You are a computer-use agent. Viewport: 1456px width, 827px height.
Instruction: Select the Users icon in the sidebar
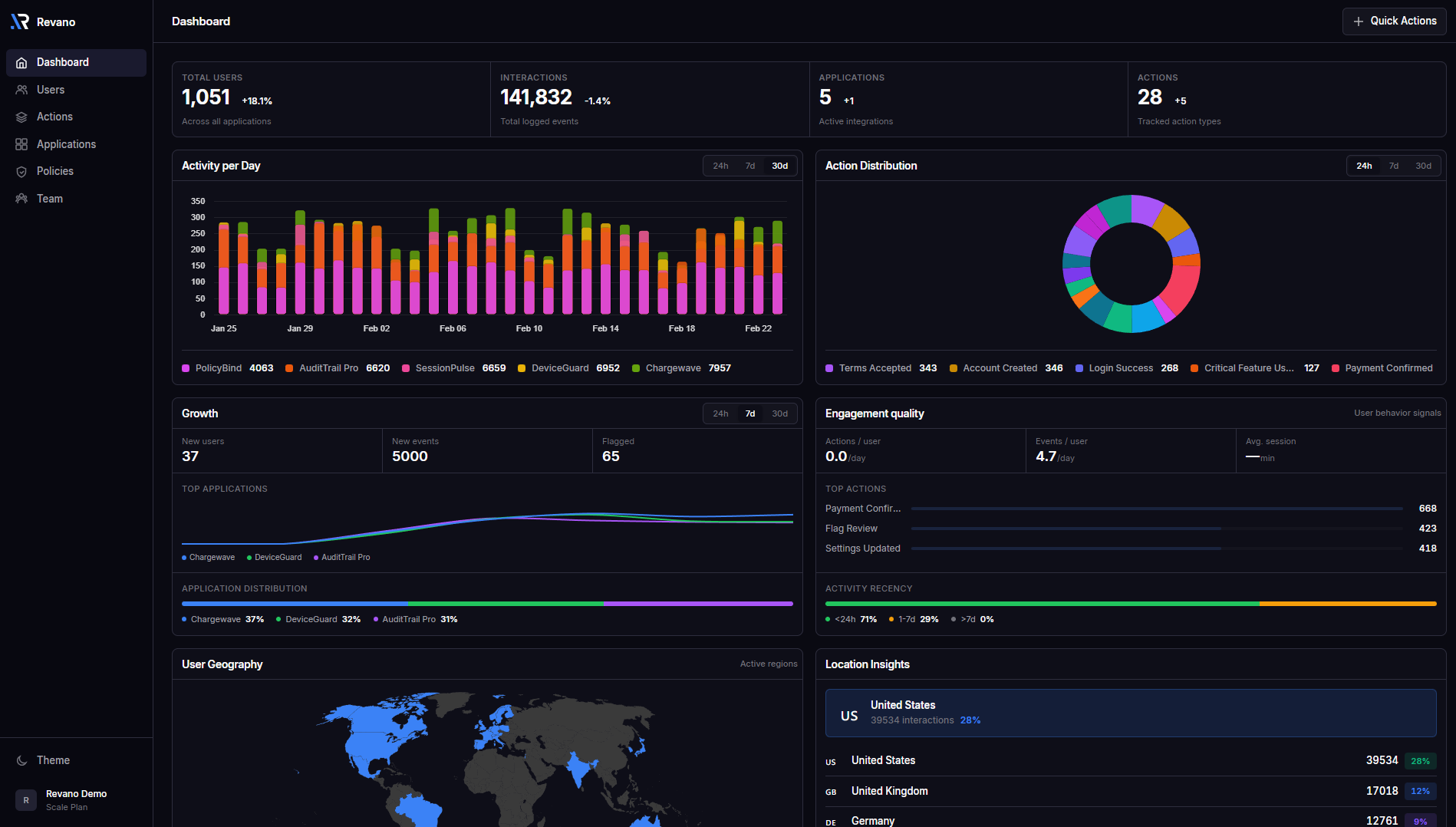(x=21, y=90)
